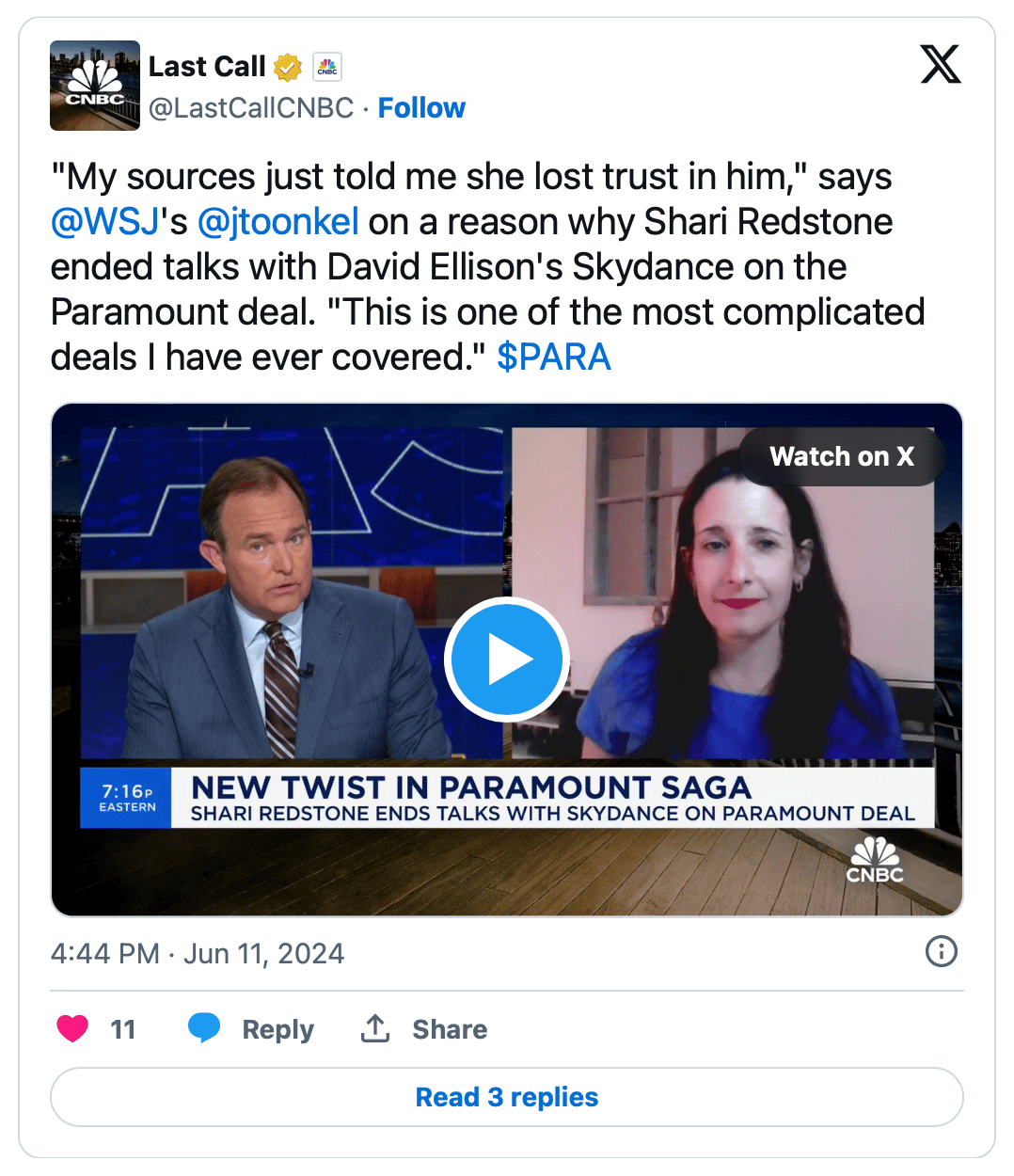Open the @LastCallCNBC handle
The width and height of the screenshot is (1014, 1176).
click(x=251, y=108)
